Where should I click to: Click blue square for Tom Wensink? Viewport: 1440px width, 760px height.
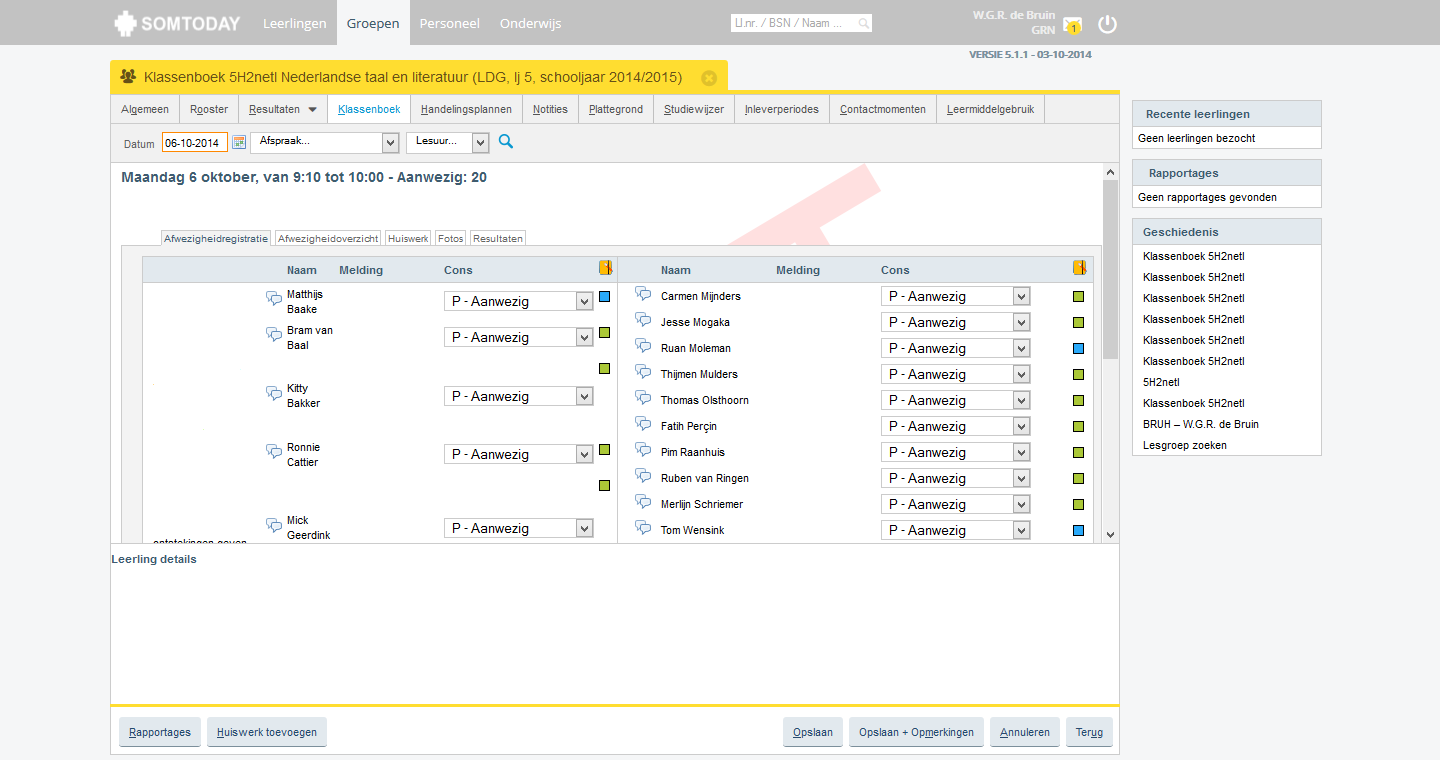1078,531
